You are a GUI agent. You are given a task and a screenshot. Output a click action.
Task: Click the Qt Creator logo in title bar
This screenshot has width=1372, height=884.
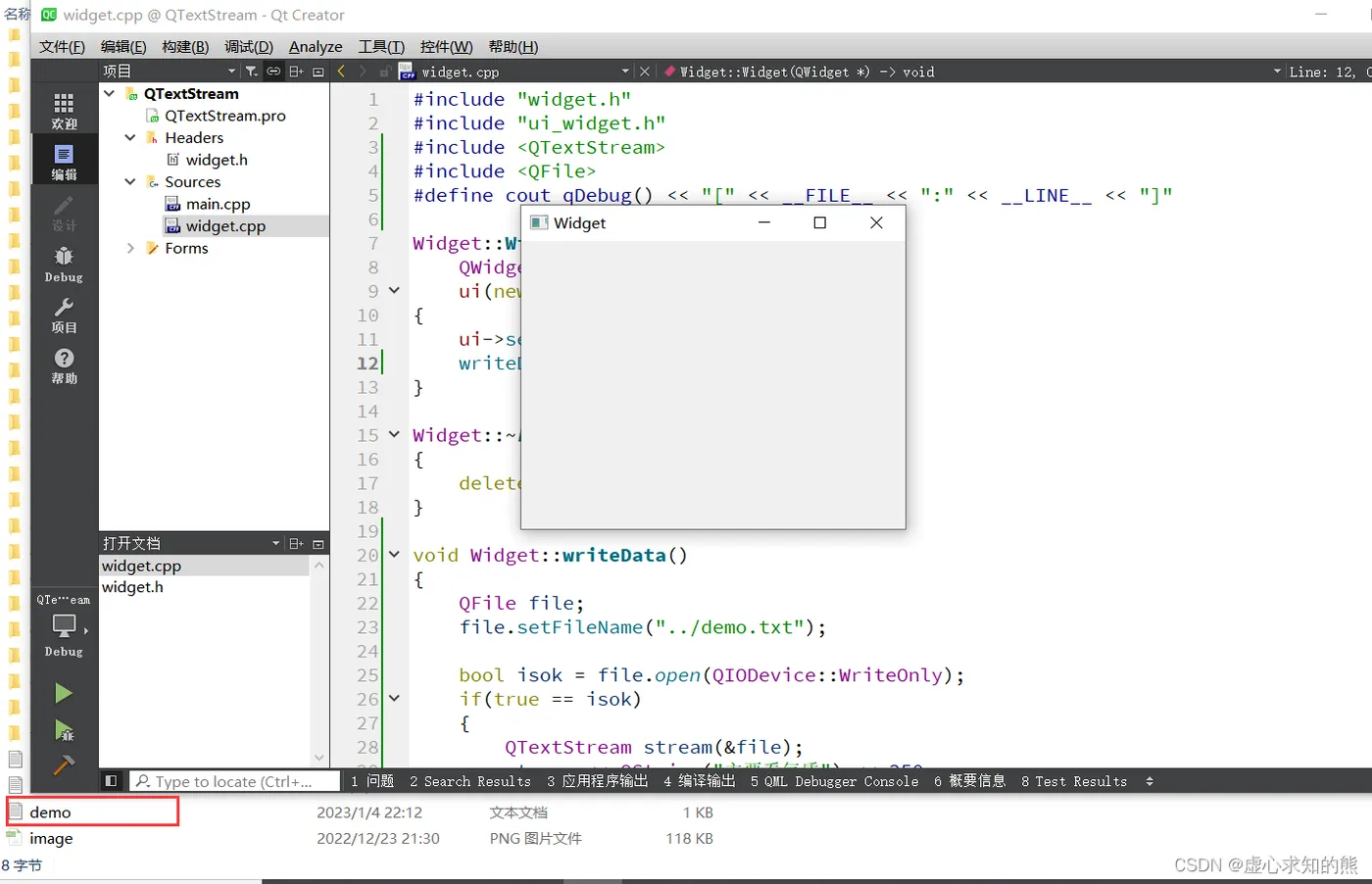[x=48, y=15]
